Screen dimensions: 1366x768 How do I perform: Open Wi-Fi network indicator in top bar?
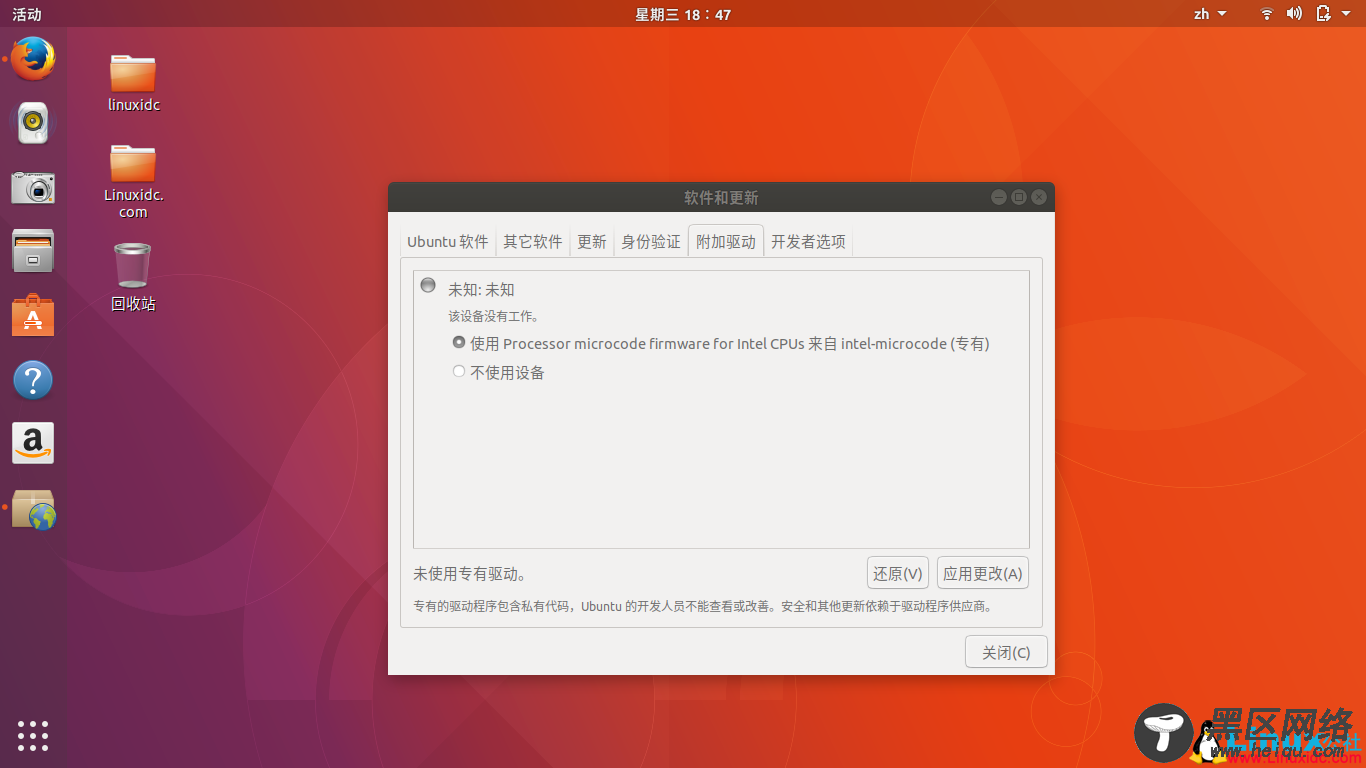tap(1267, 14)
